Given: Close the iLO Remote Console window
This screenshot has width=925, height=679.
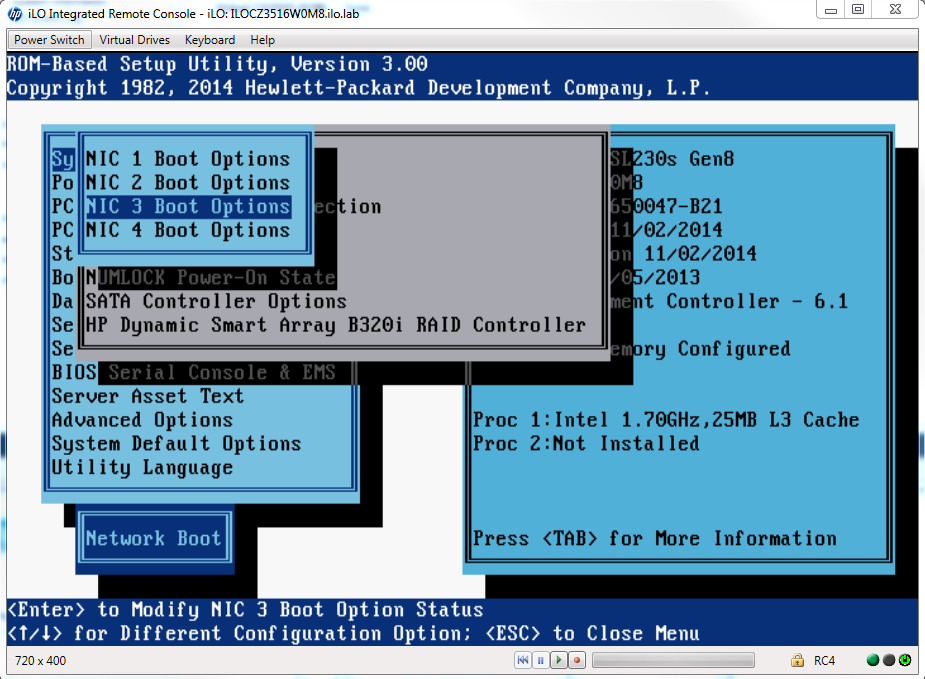Looking at the screenshot, I should tap(895, 10).
